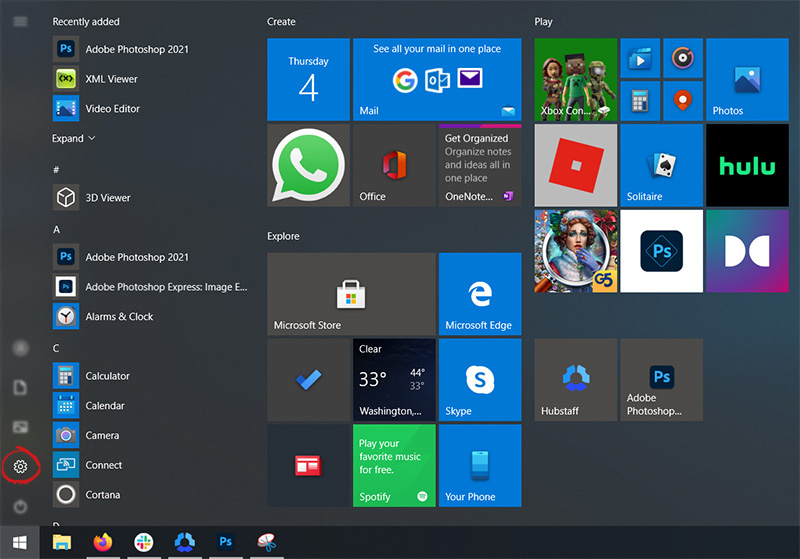
Task: Open the Office tile
Action: click(x=394, y=165)
